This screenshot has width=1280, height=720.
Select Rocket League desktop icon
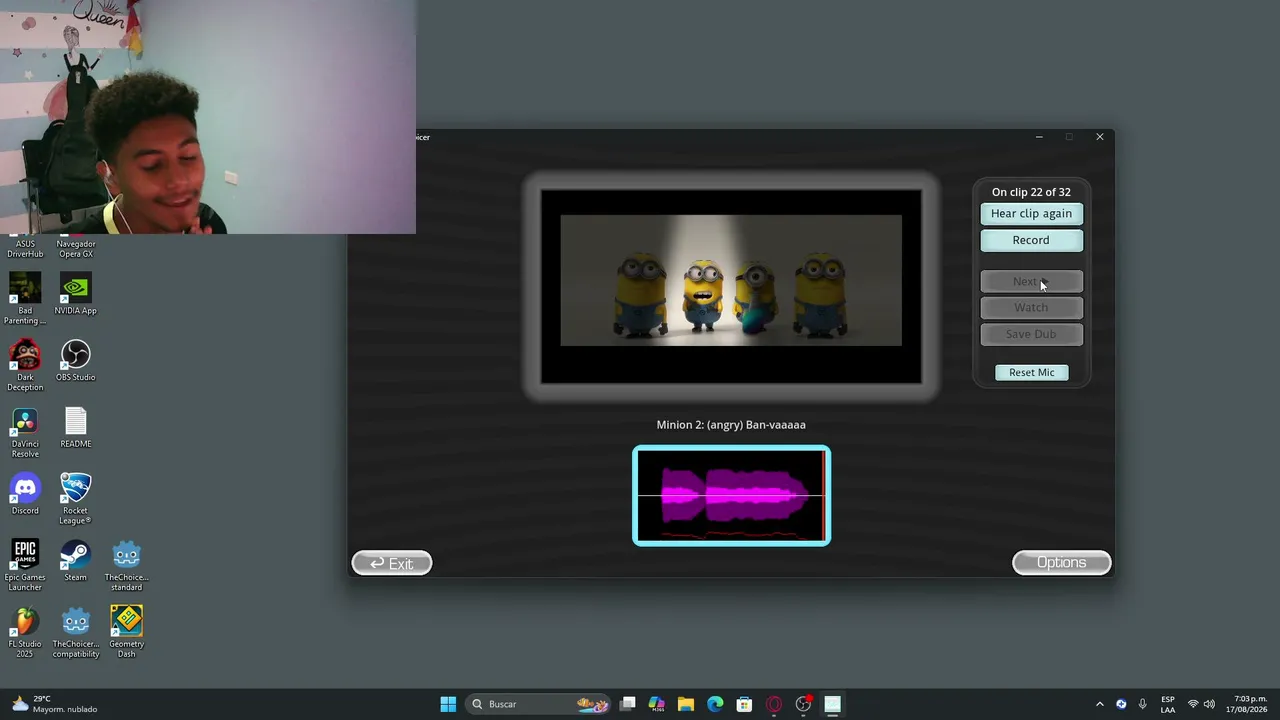click(76, 498)
